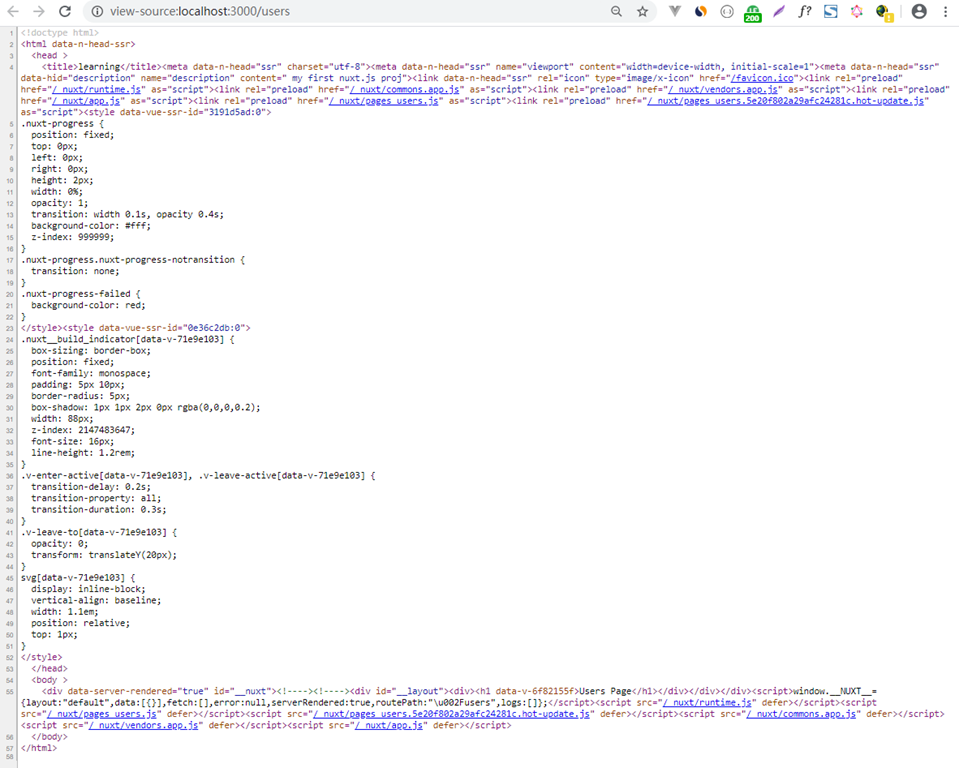Open the site information icon in address bar

(x=97, y=11)
